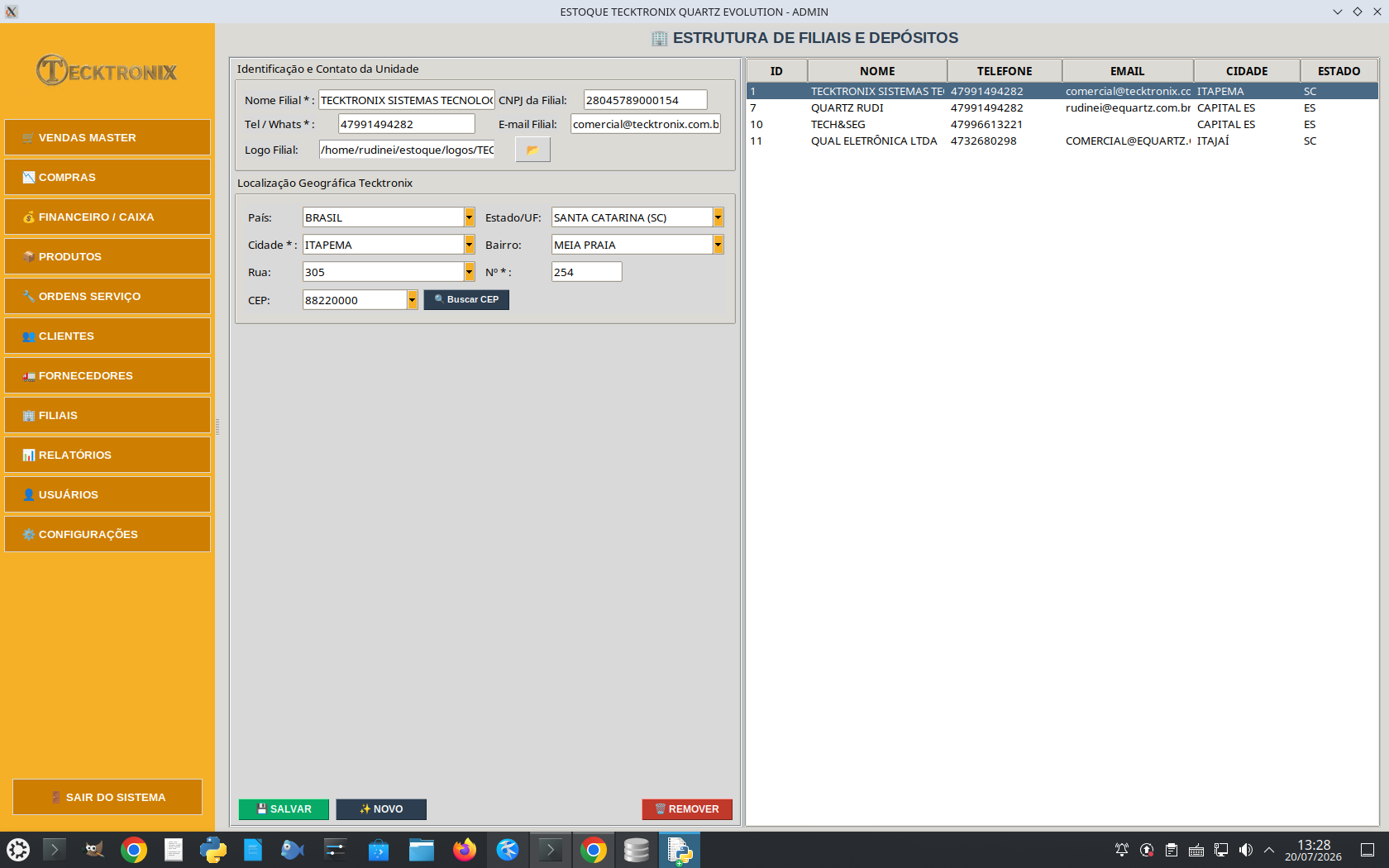Switch to the active Python script window
The height and width of the screenshot is (868, 1389).
pos(680,850)
